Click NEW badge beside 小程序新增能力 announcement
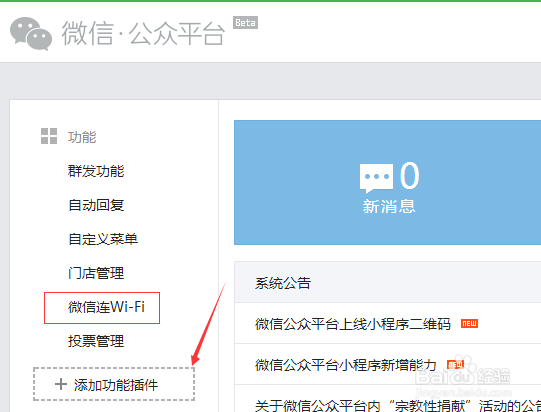Screen dimensions: 541x412 click(x=455, y=364)
